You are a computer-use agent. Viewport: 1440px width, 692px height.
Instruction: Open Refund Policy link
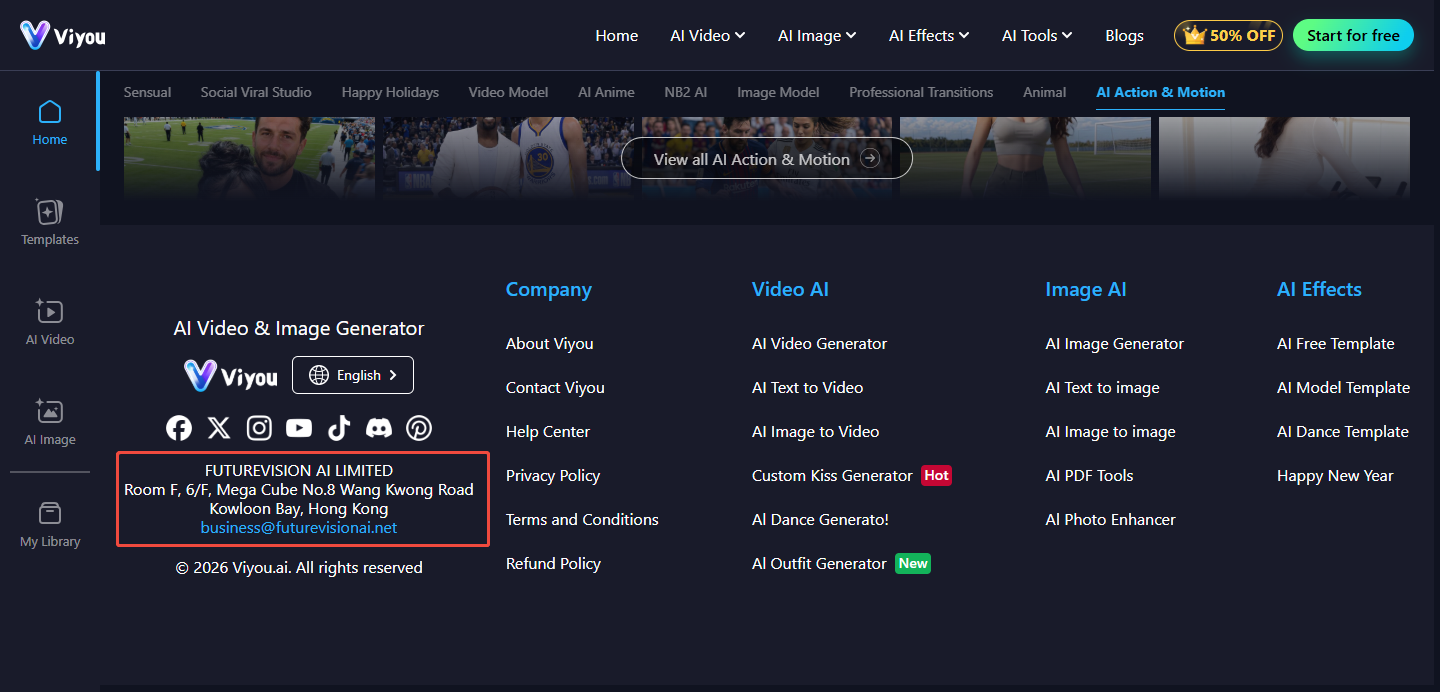(553, 563)
